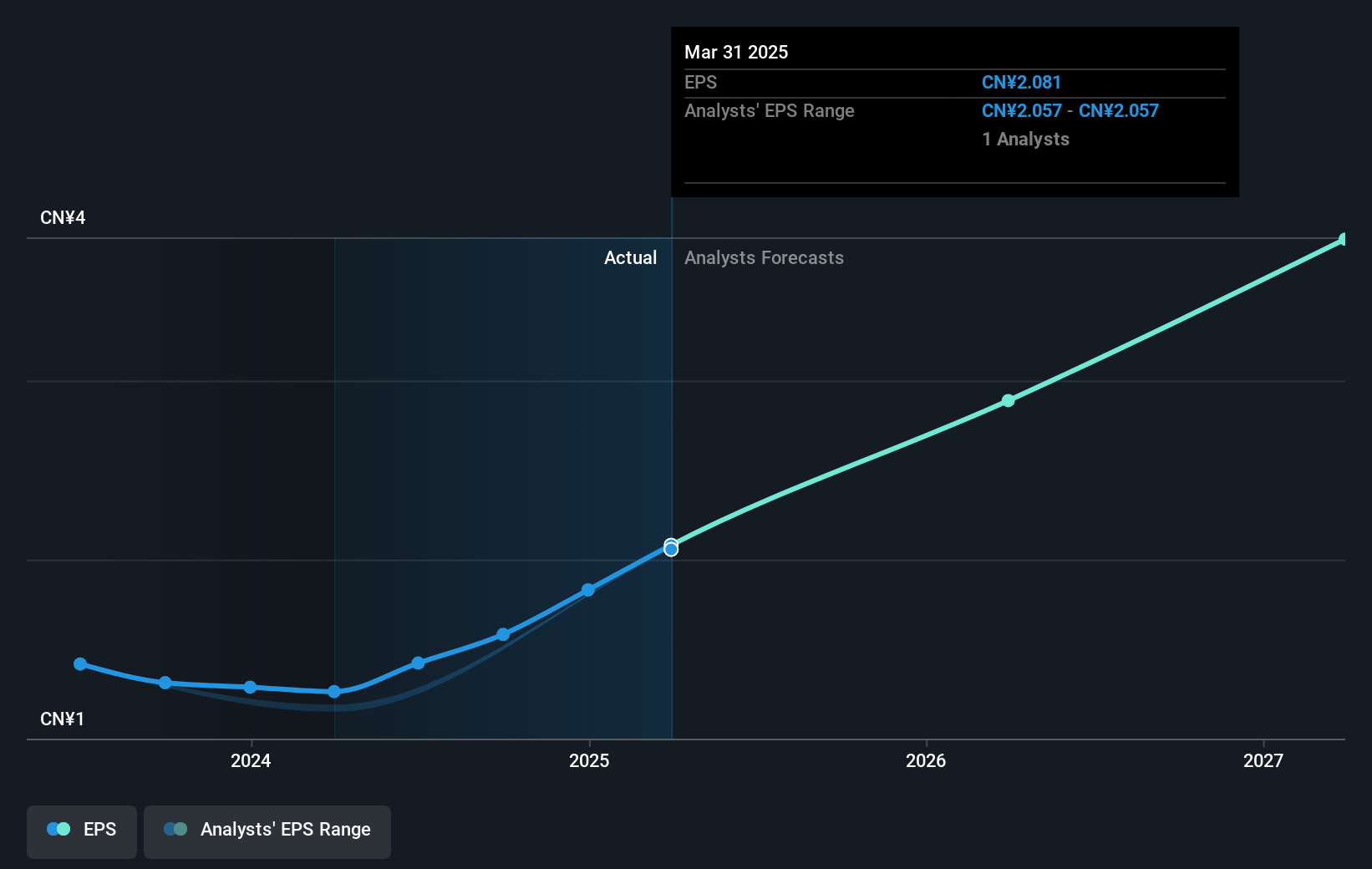
Task: Click the 2026 x-axis label
Action: [926, 760]
